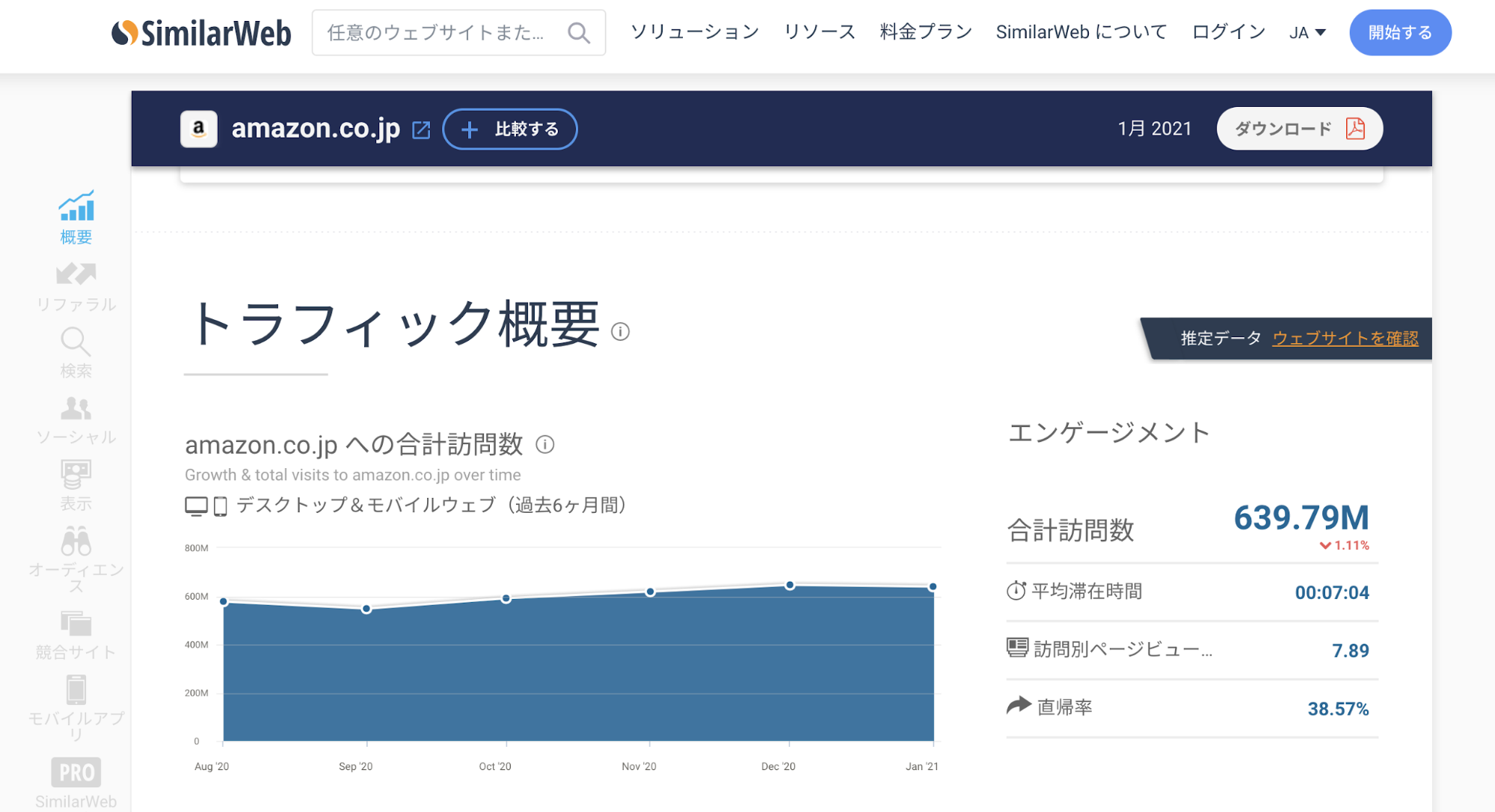Image resolution: width=1495 pixels, height=812 pixels.
Task: Go to the ソーシャル social sidebar icon
Action: (76, 408)
